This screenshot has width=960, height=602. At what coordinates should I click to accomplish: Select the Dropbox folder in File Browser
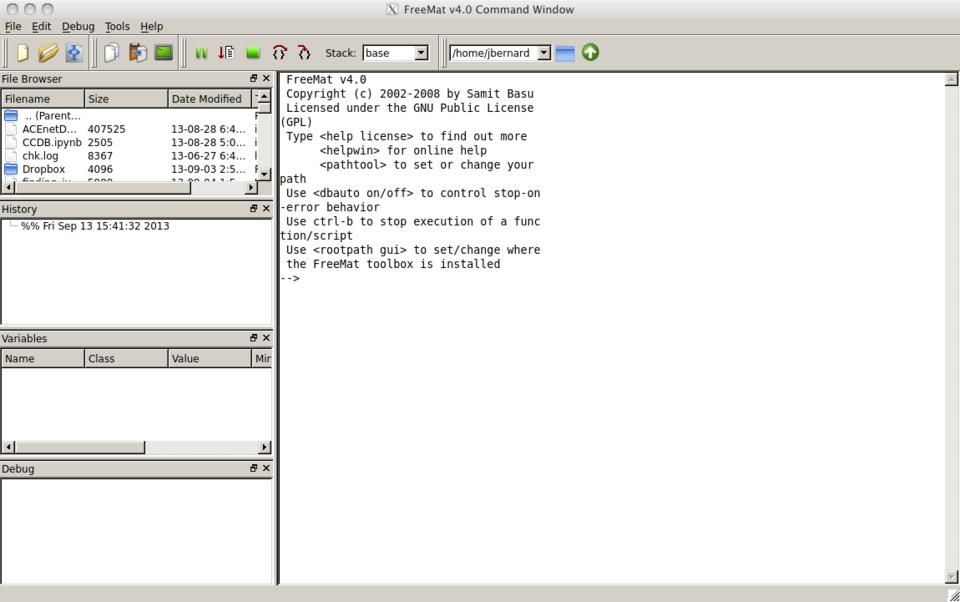point(43,169)
